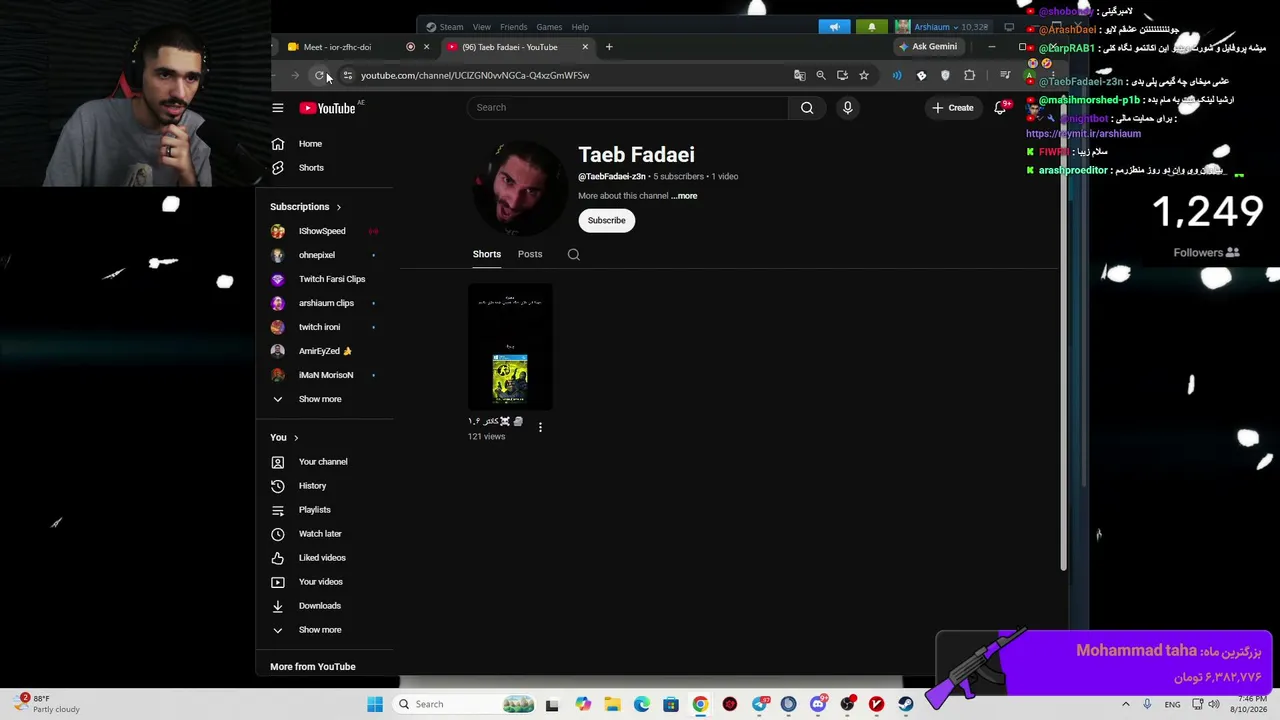This screenshot has width=1280, height=720.
Task: Open the Shorts video thumbnail
Action: click(x=510, y=348)
